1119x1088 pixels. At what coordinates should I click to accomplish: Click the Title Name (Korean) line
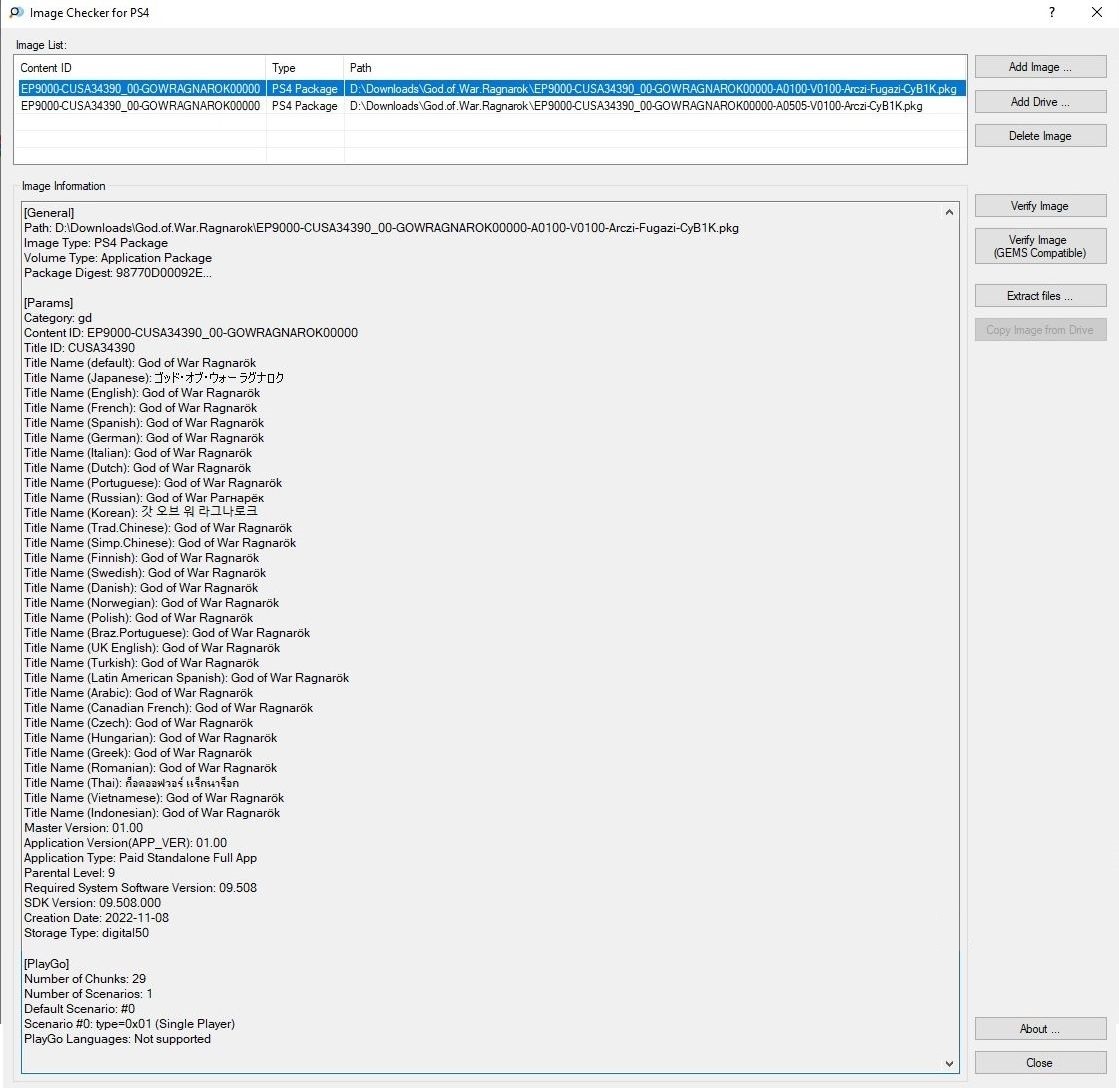pyautogui.click(x=141, y=512)
